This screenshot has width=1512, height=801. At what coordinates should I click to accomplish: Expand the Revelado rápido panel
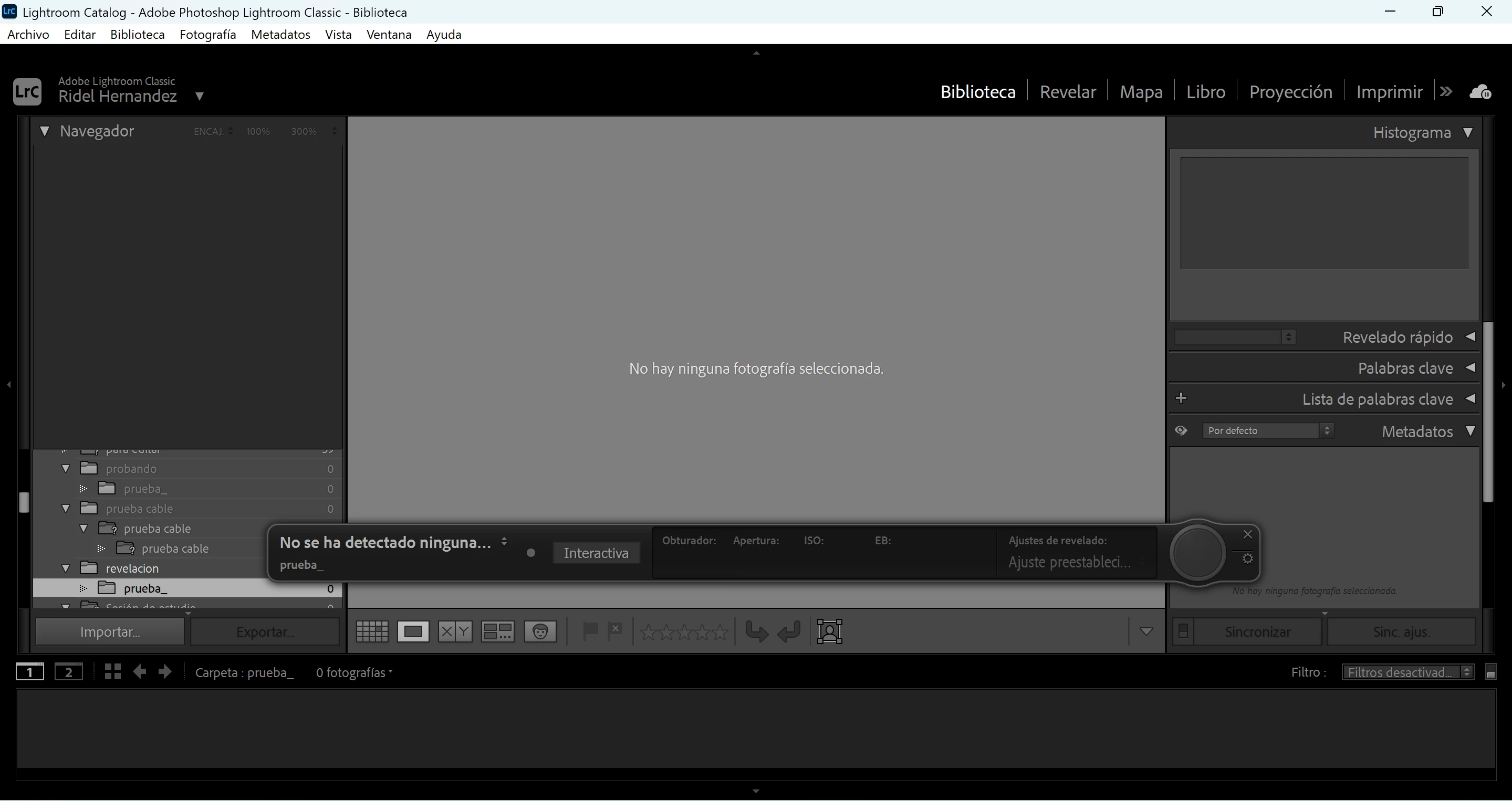tap(1471, 337)
